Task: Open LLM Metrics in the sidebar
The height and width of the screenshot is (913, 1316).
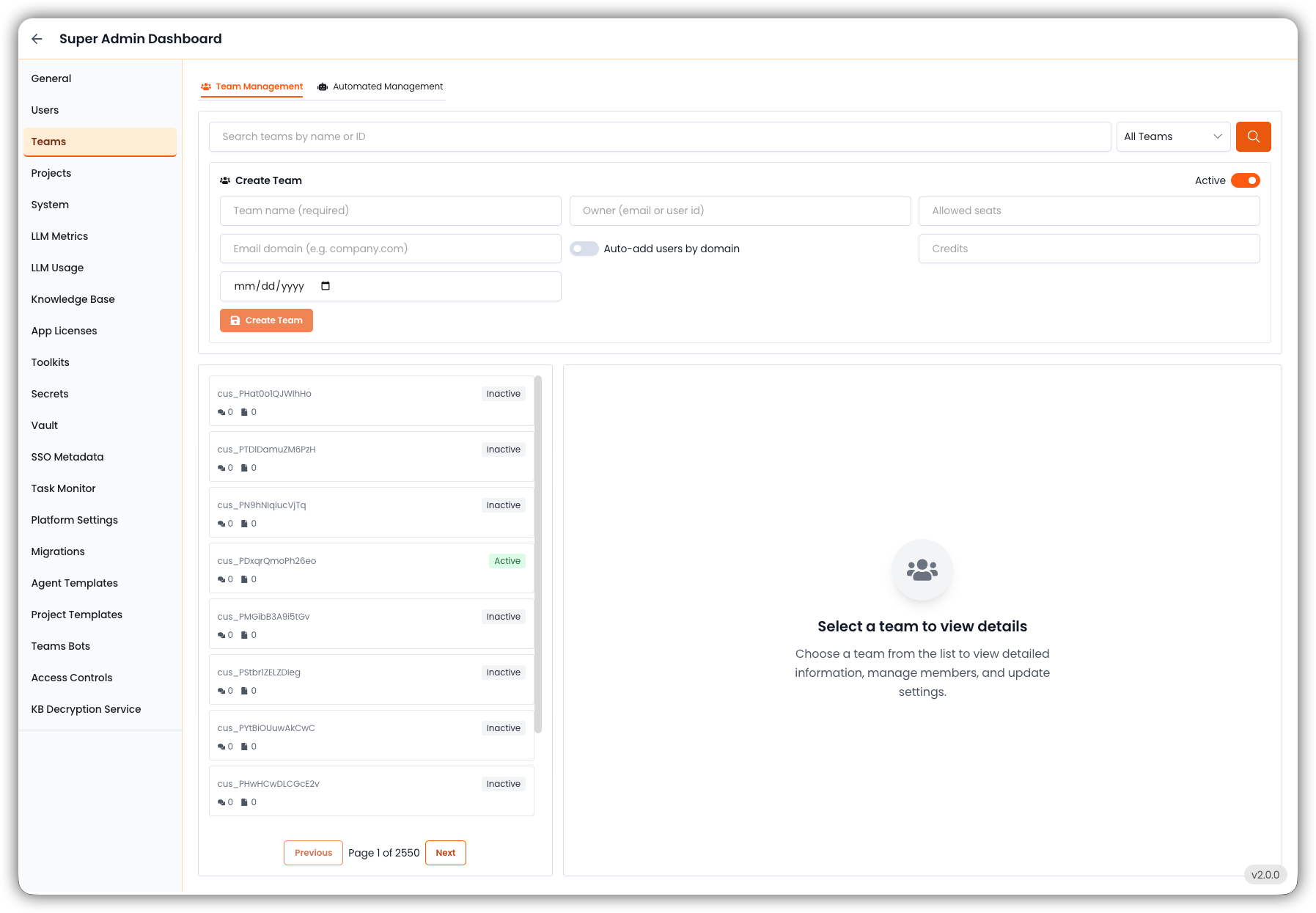Action: pos(59,236)
